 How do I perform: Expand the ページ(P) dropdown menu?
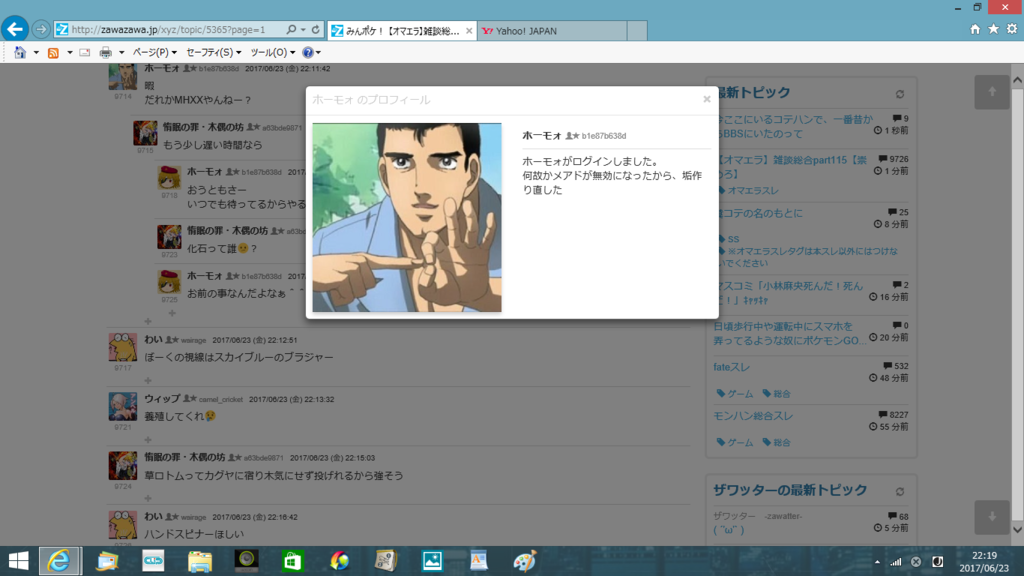click(154, 52)
